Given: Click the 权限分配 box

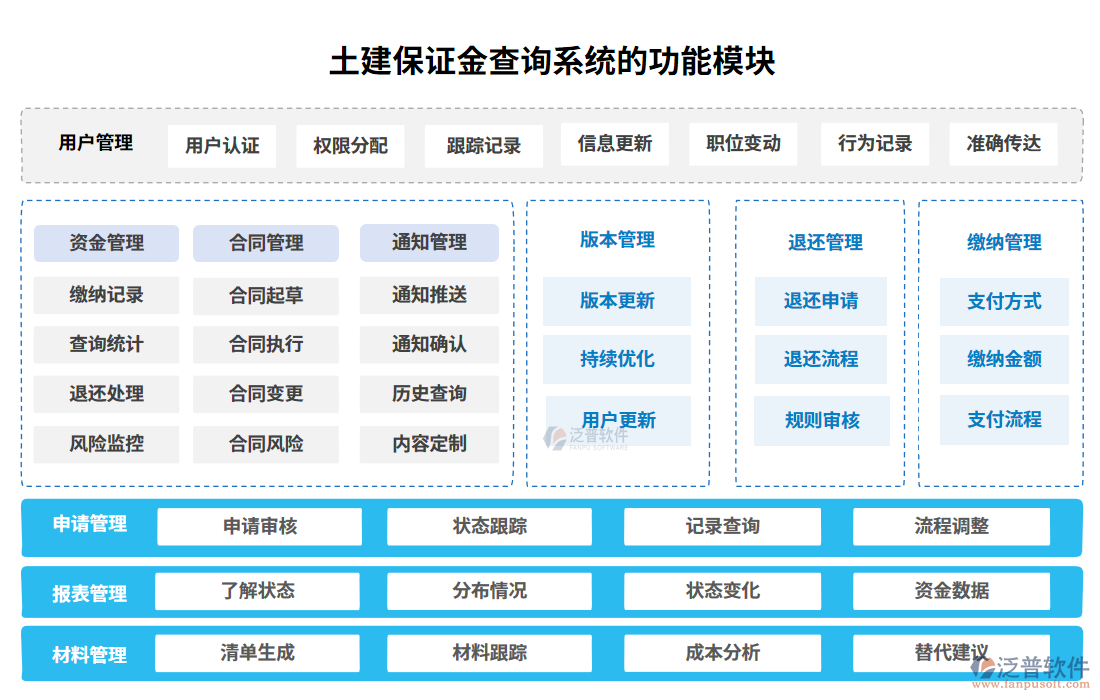Looking at the screenshot, I should (350, 144).
